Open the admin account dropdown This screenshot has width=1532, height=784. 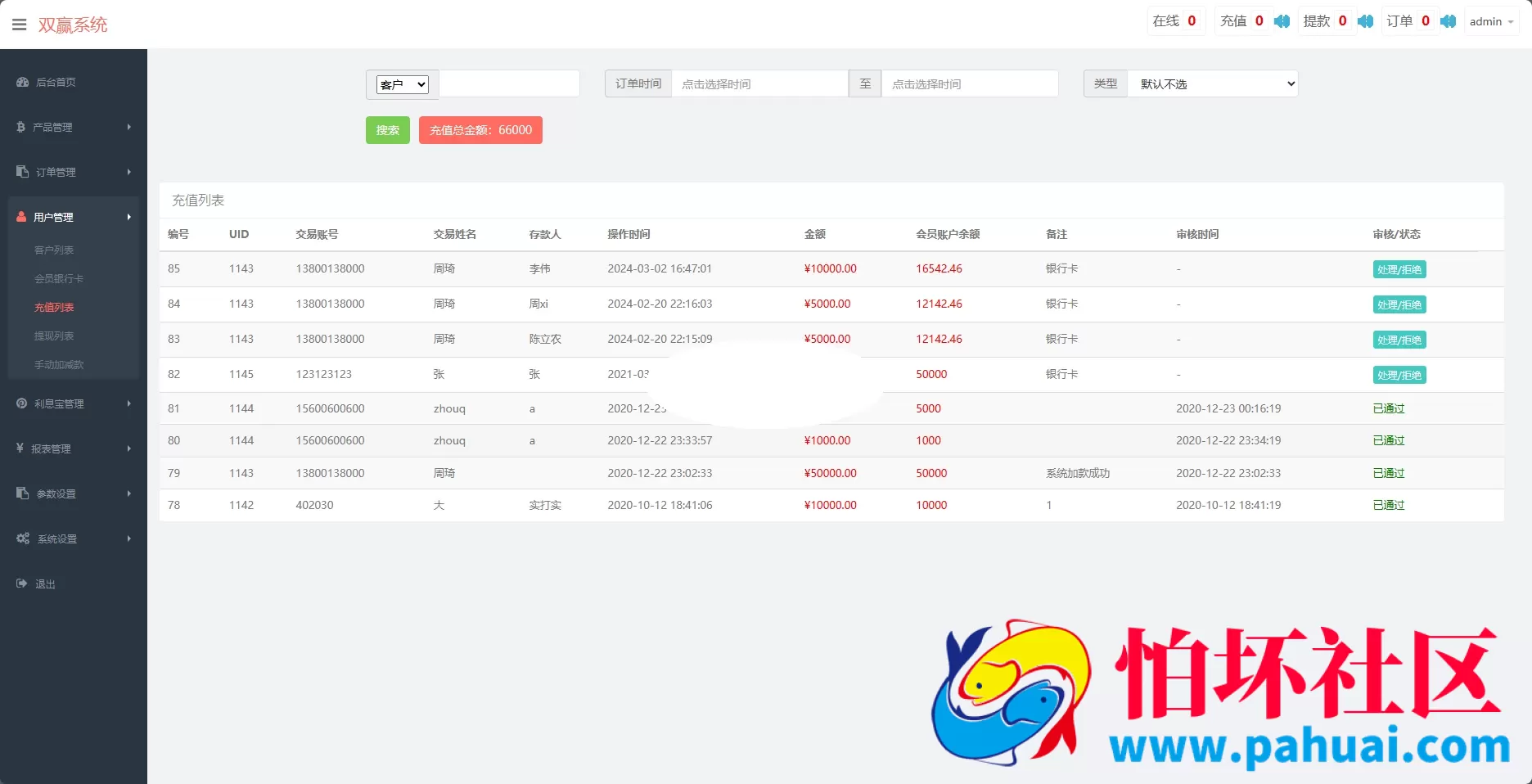click(1490, 21)
